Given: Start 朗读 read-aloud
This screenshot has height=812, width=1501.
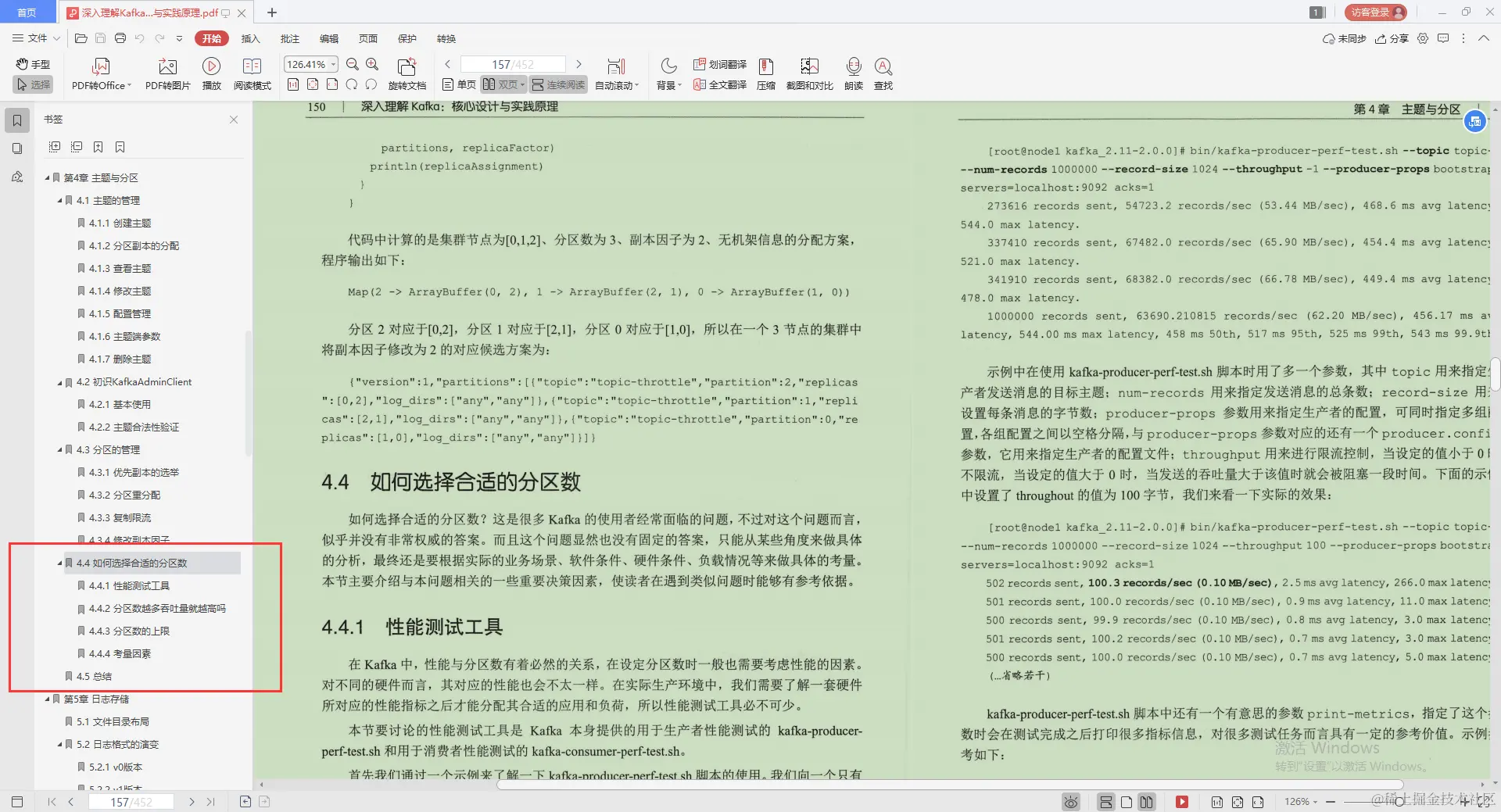Looking at the screenshot, I should [853, 74].
